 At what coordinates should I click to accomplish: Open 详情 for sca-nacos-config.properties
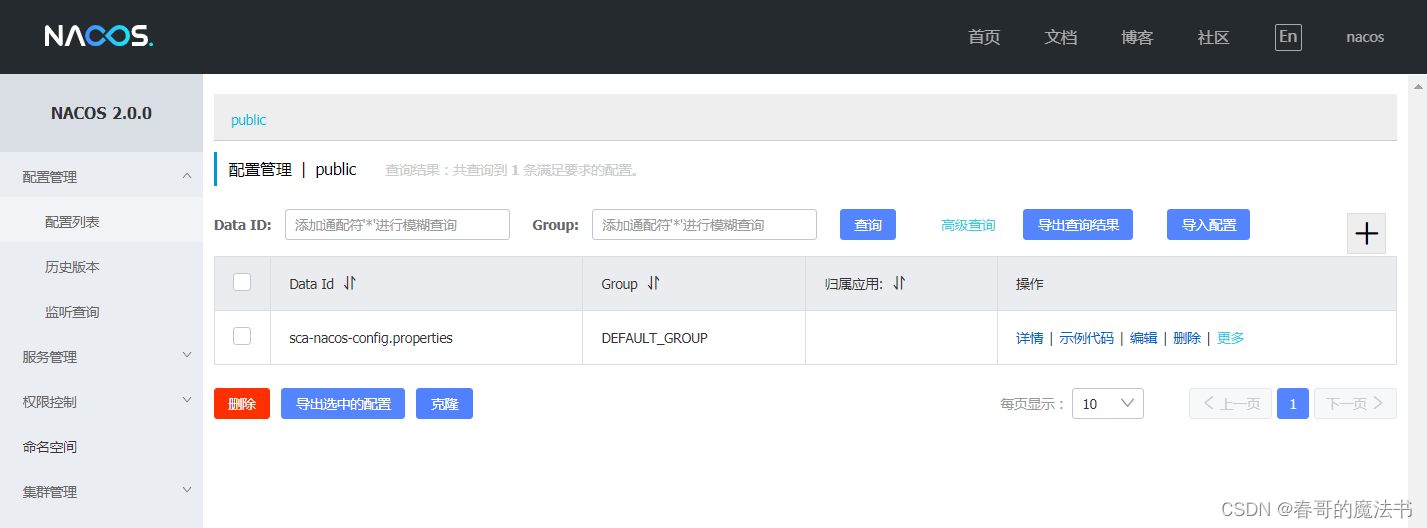click(1029, 338)
